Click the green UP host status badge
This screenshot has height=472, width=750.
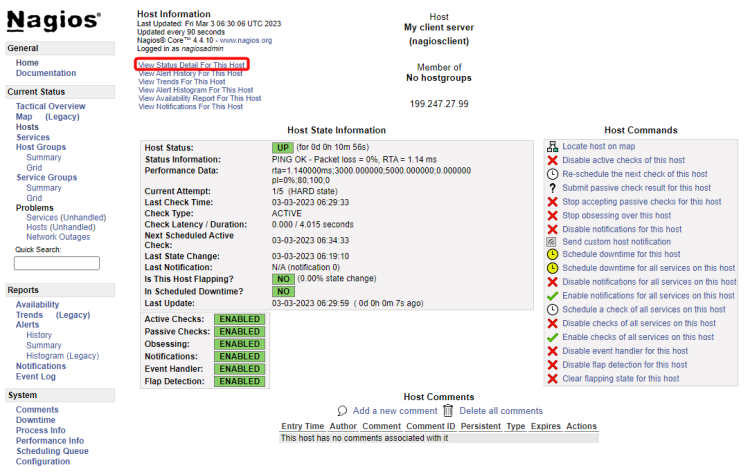[283, 148]
